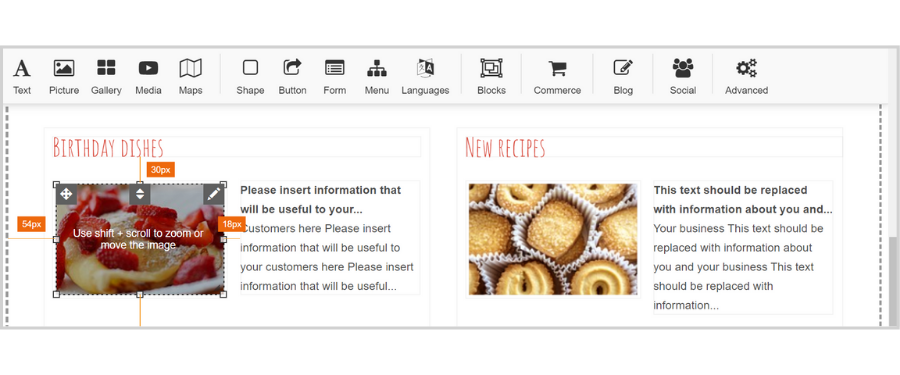Viewport: 900px width, 375px height.
Task: Insert a Media element
Action: 148,76
